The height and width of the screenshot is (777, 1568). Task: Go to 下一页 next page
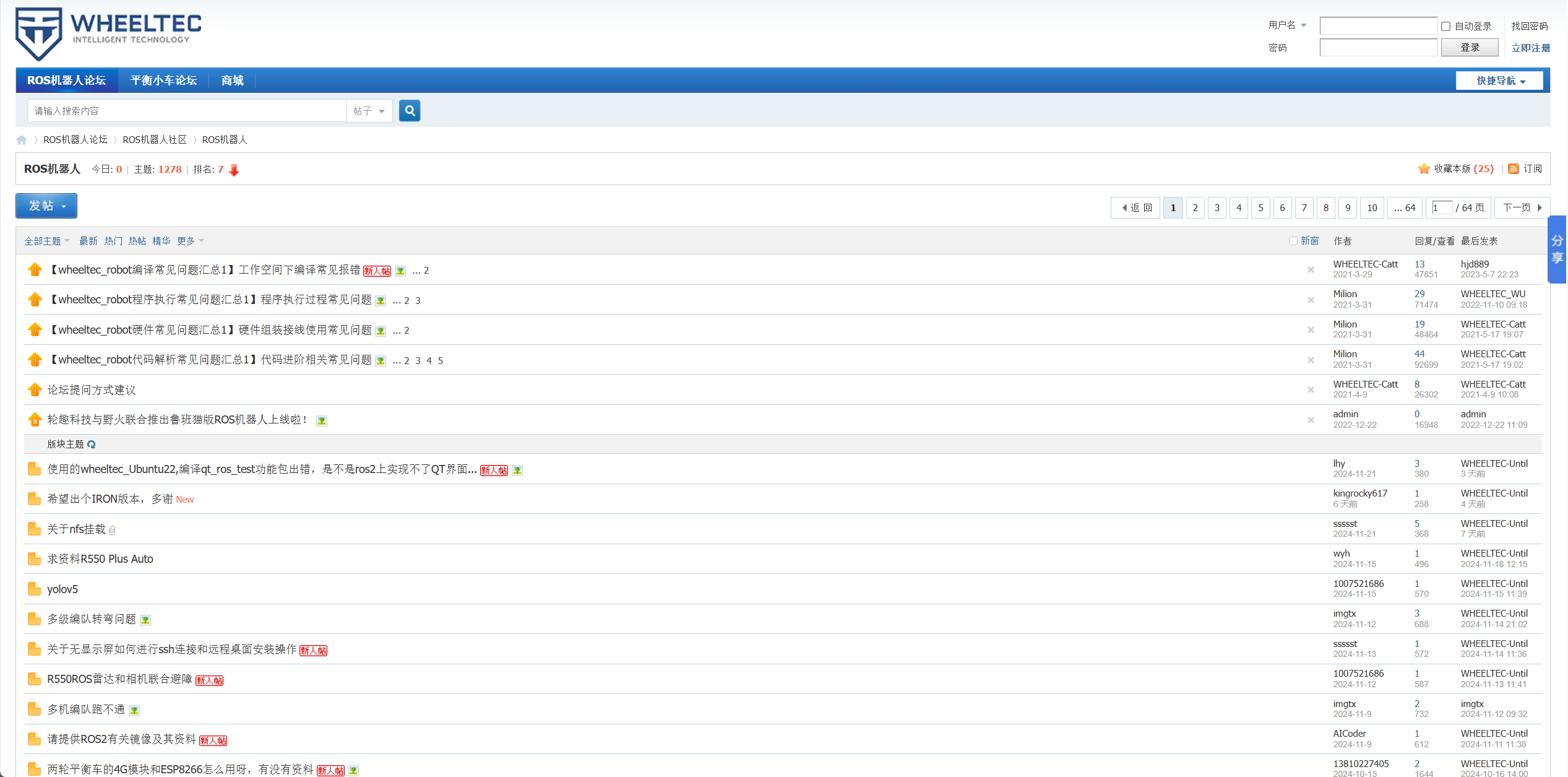(1522, 208)
